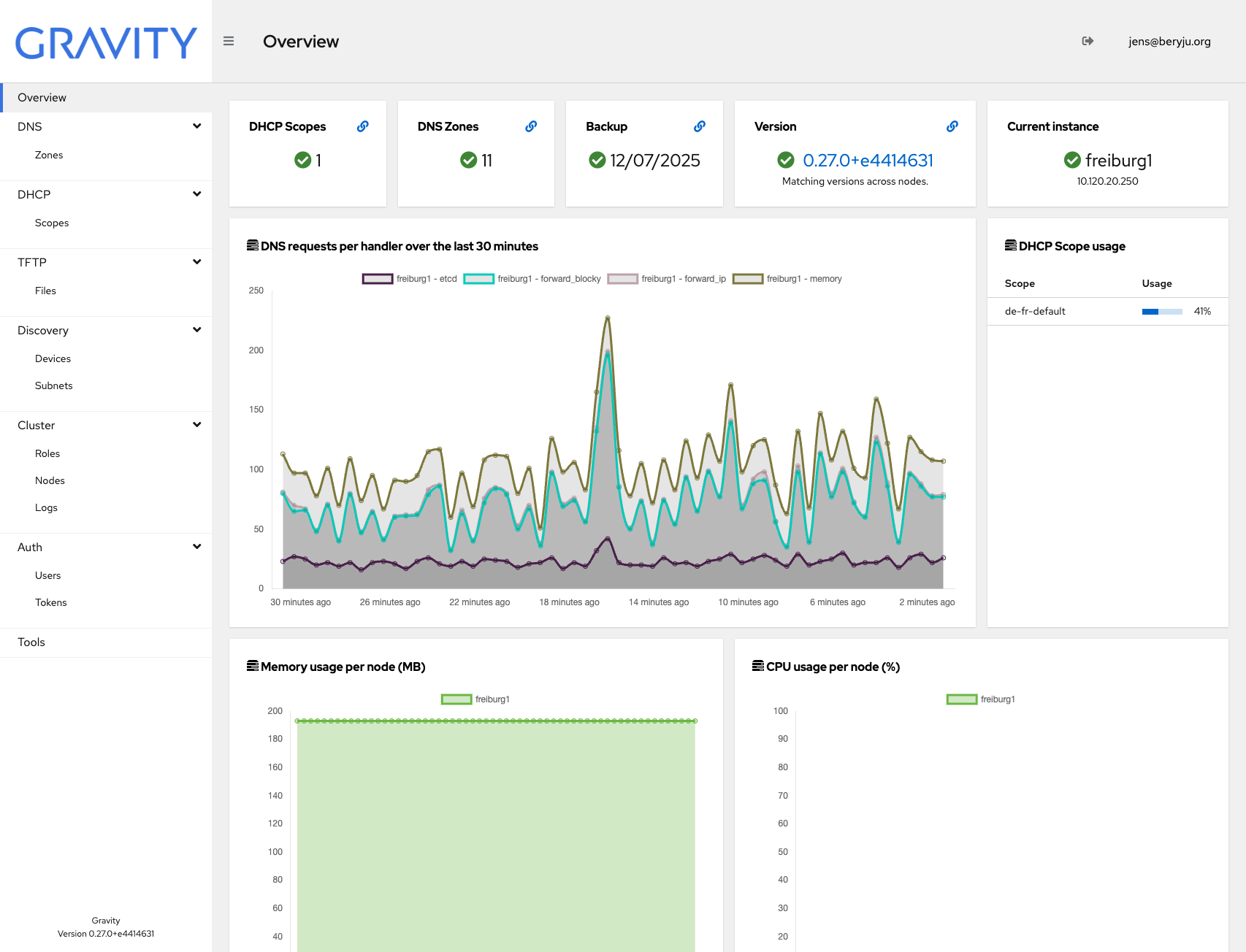Open the DNS Zones card link icon
This screenshot has width=1246, height=952.
pos(531,126)
